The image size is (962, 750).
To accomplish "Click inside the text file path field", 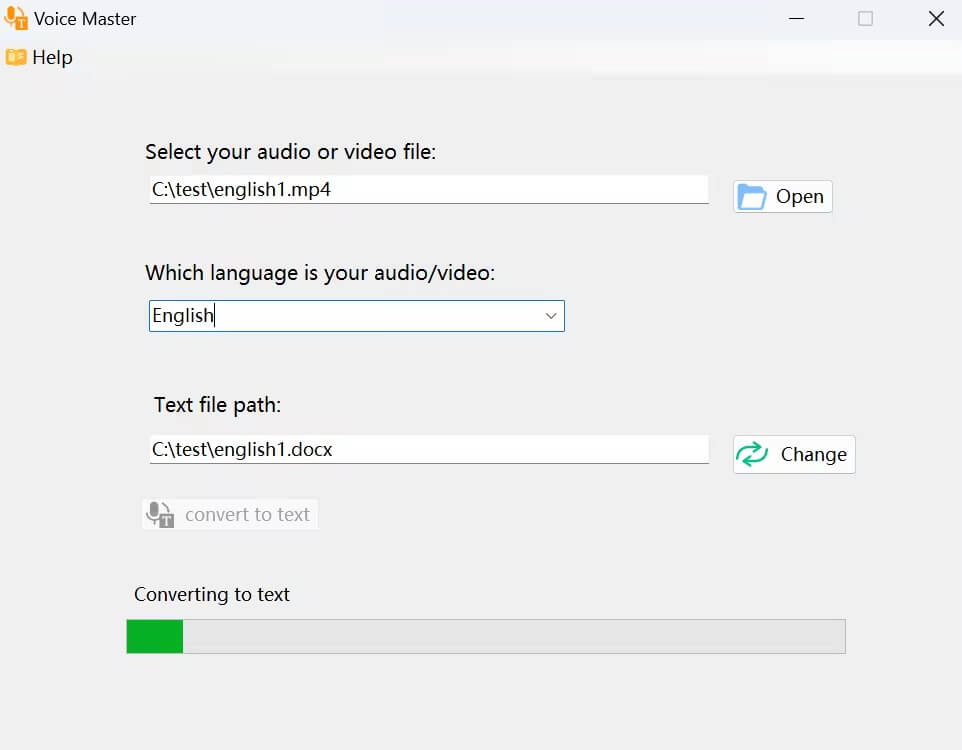I will pyautogui.click(x=428, y=449).
